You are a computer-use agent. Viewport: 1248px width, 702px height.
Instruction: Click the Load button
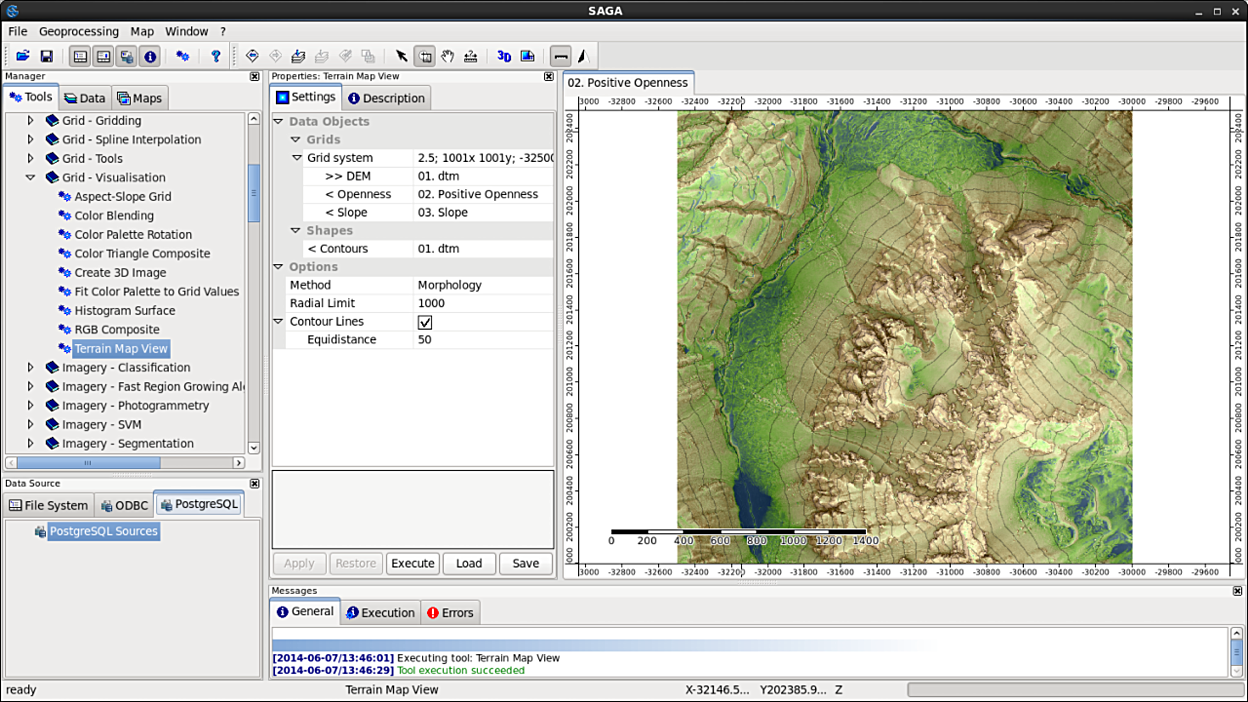point(469,563)
